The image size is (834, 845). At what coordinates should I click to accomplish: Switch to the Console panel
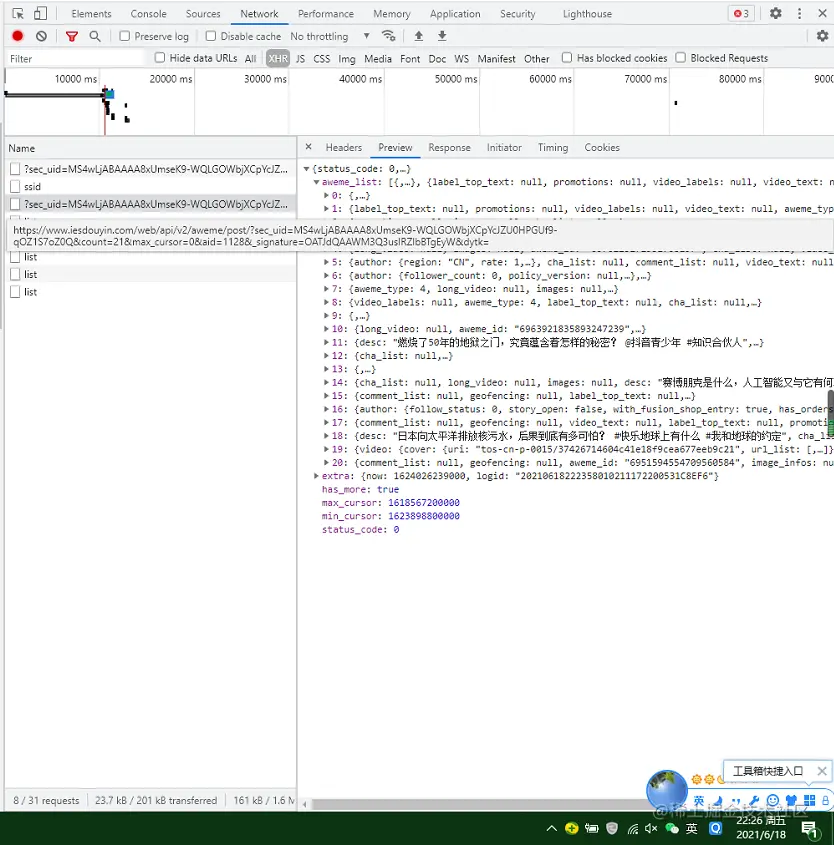pos(148,14)
